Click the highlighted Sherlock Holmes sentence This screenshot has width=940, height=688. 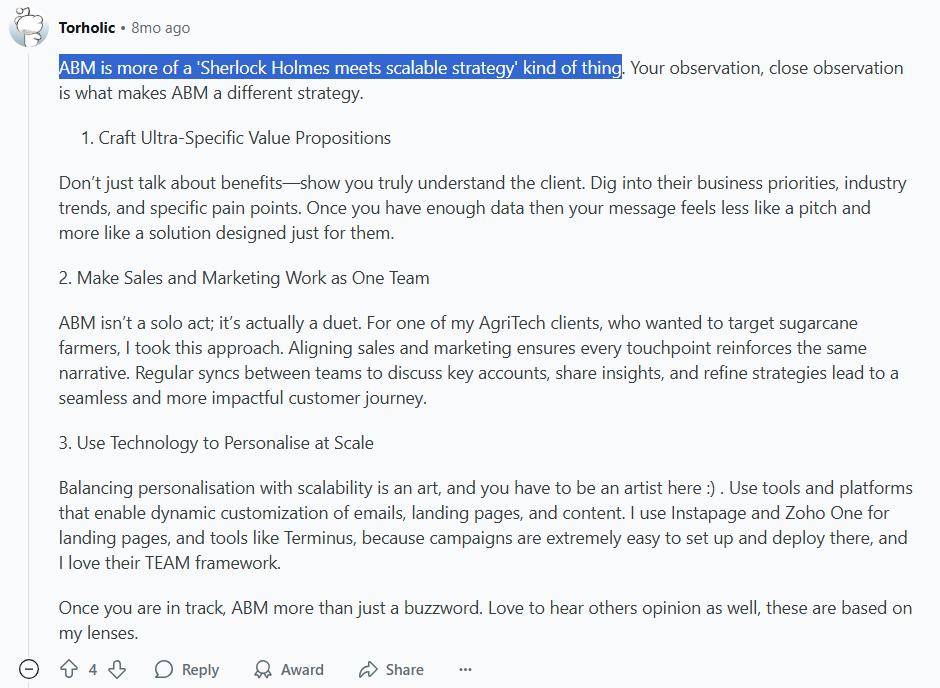click(x=339, y=67)
